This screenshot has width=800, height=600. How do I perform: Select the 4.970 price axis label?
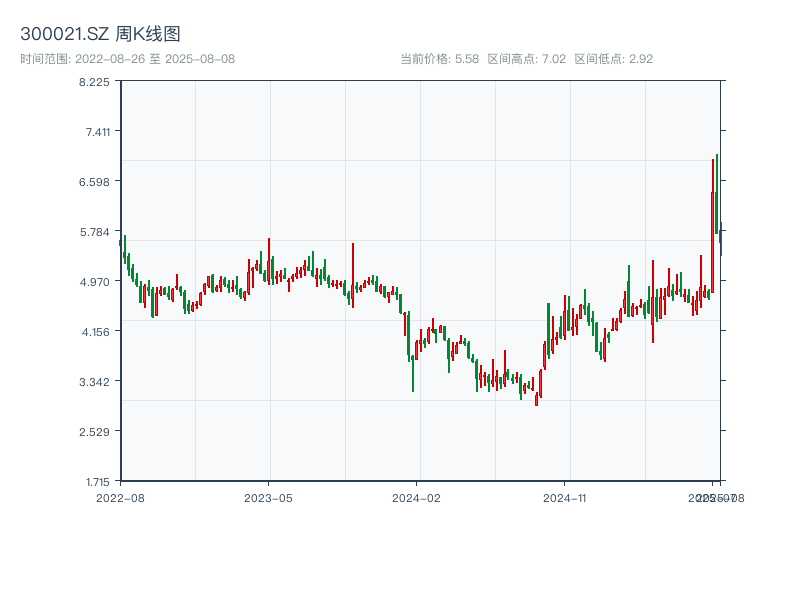(96, 282)
